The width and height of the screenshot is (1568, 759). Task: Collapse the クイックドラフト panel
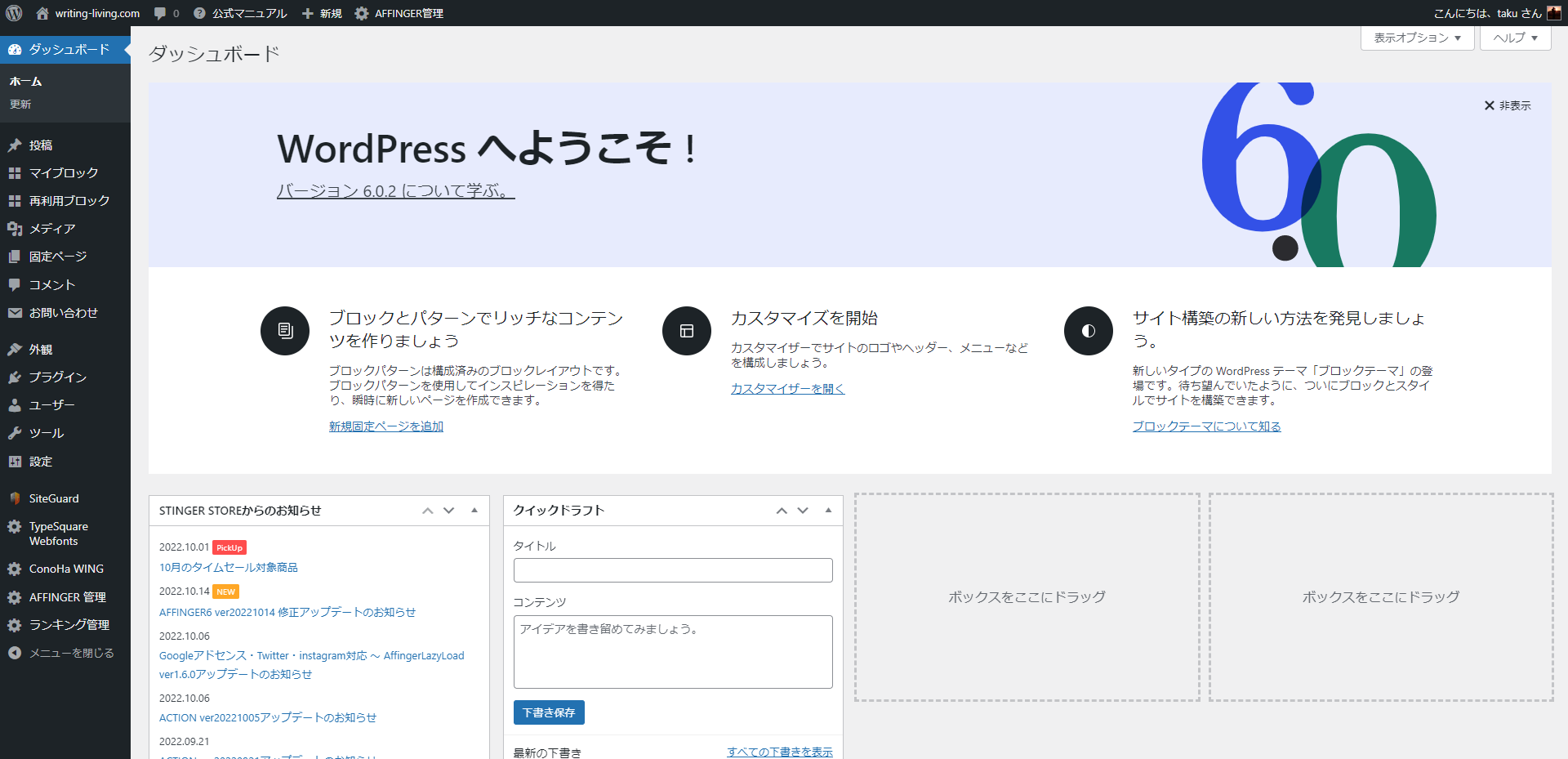828,511
